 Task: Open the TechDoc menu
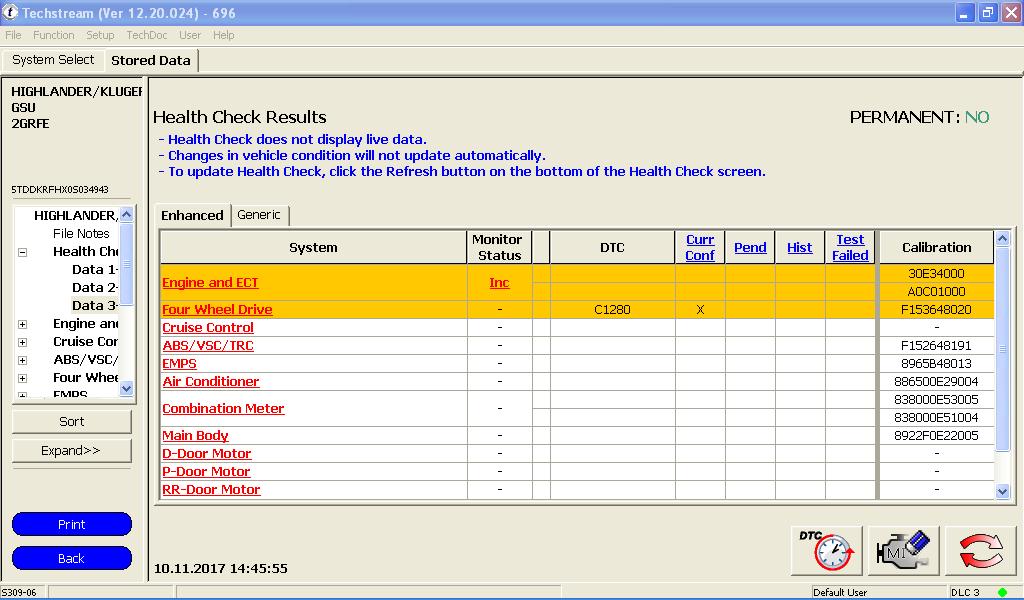point(146,35)
